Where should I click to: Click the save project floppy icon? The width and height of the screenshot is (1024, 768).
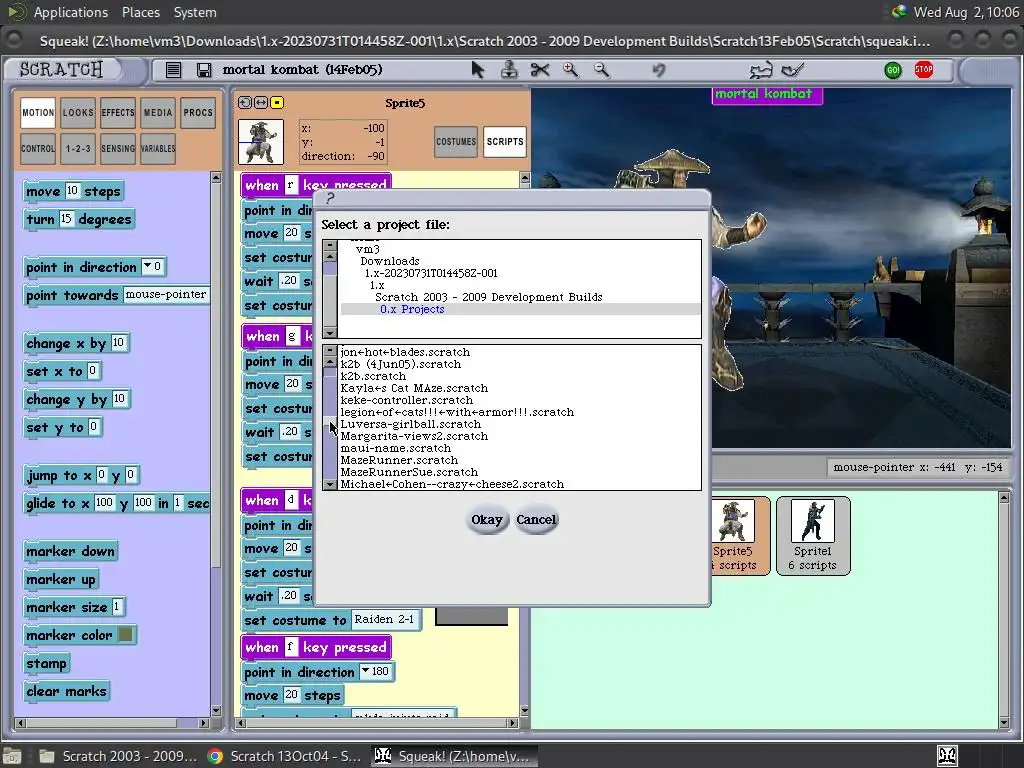coord(204,70)
